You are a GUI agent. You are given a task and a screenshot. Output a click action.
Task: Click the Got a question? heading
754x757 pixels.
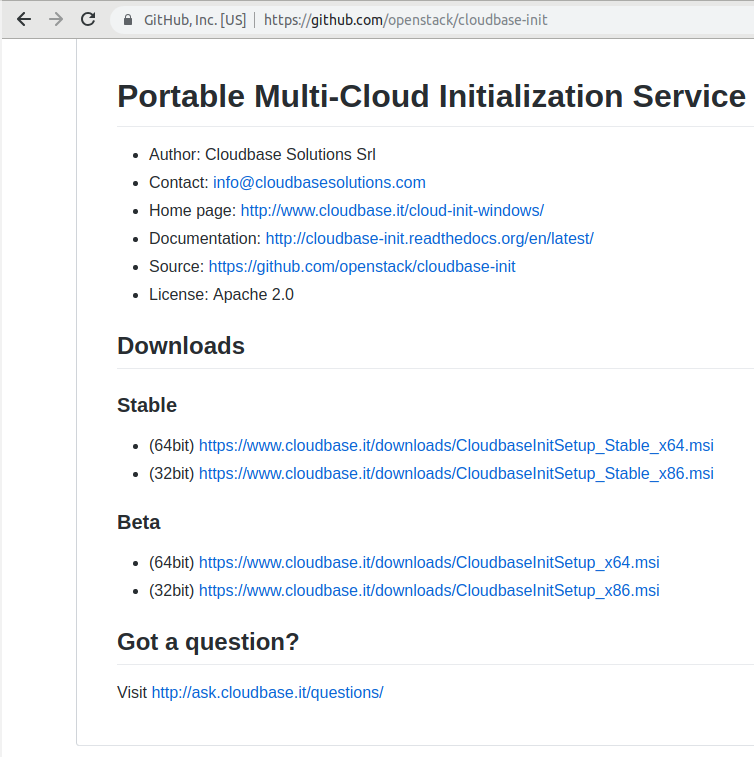coord(208,642)
